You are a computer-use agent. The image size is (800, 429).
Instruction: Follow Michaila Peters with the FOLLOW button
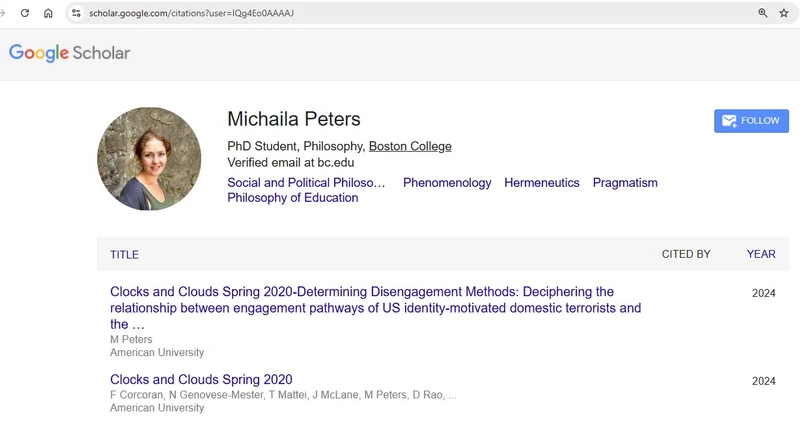(751, 121)
